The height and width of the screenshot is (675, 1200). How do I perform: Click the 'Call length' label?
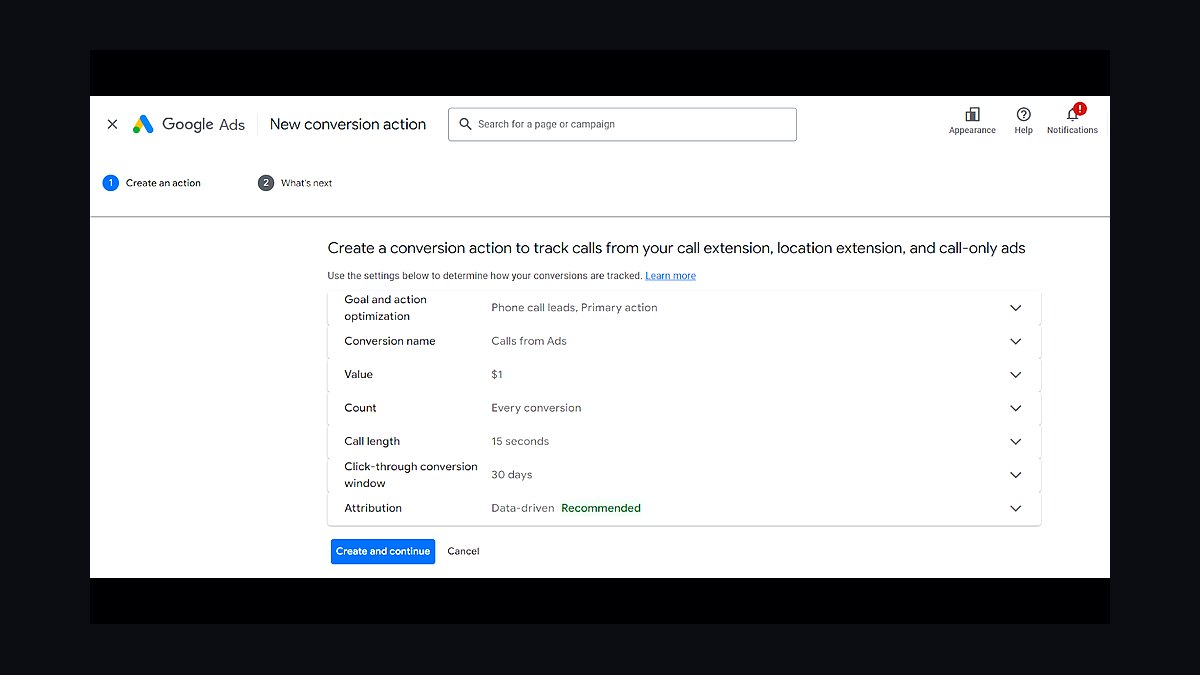pyautogui.click(x=372, y=441)
